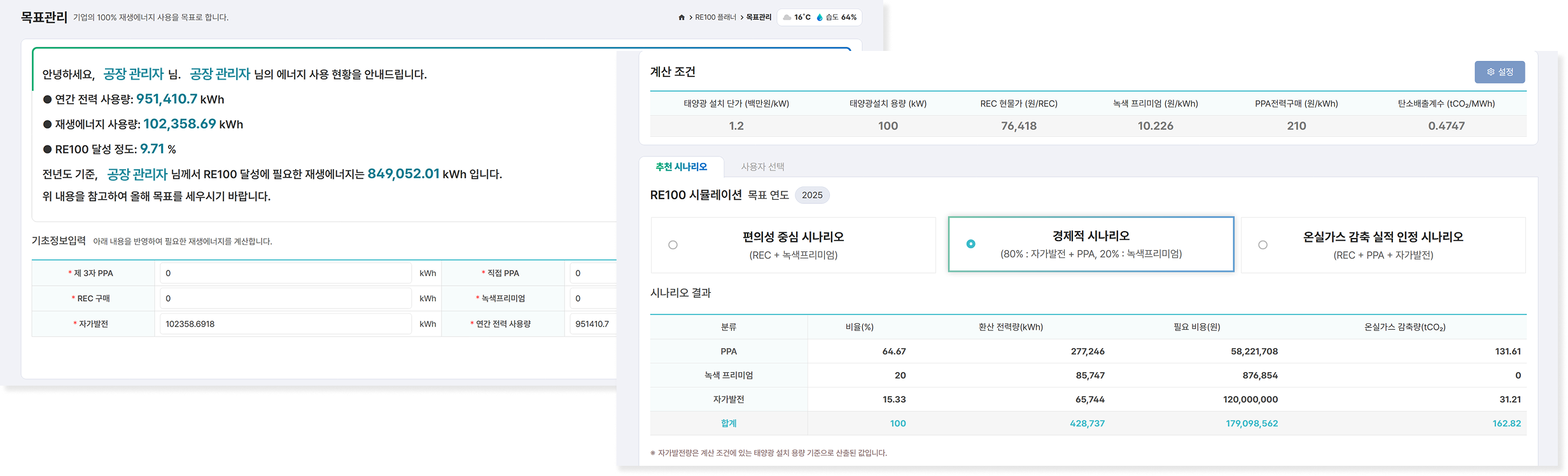The image size is (1568, 476).
Task: Click PPA required cost 58,221,708
Action: (1254, 351)
